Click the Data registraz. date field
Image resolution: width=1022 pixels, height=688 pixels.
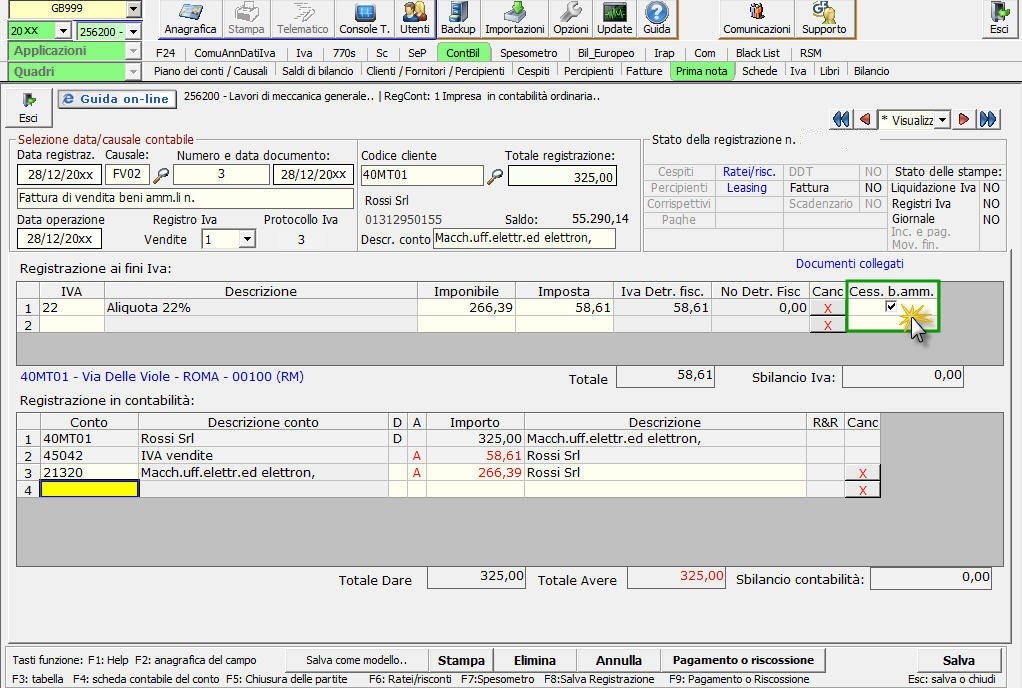coord(59,175)
